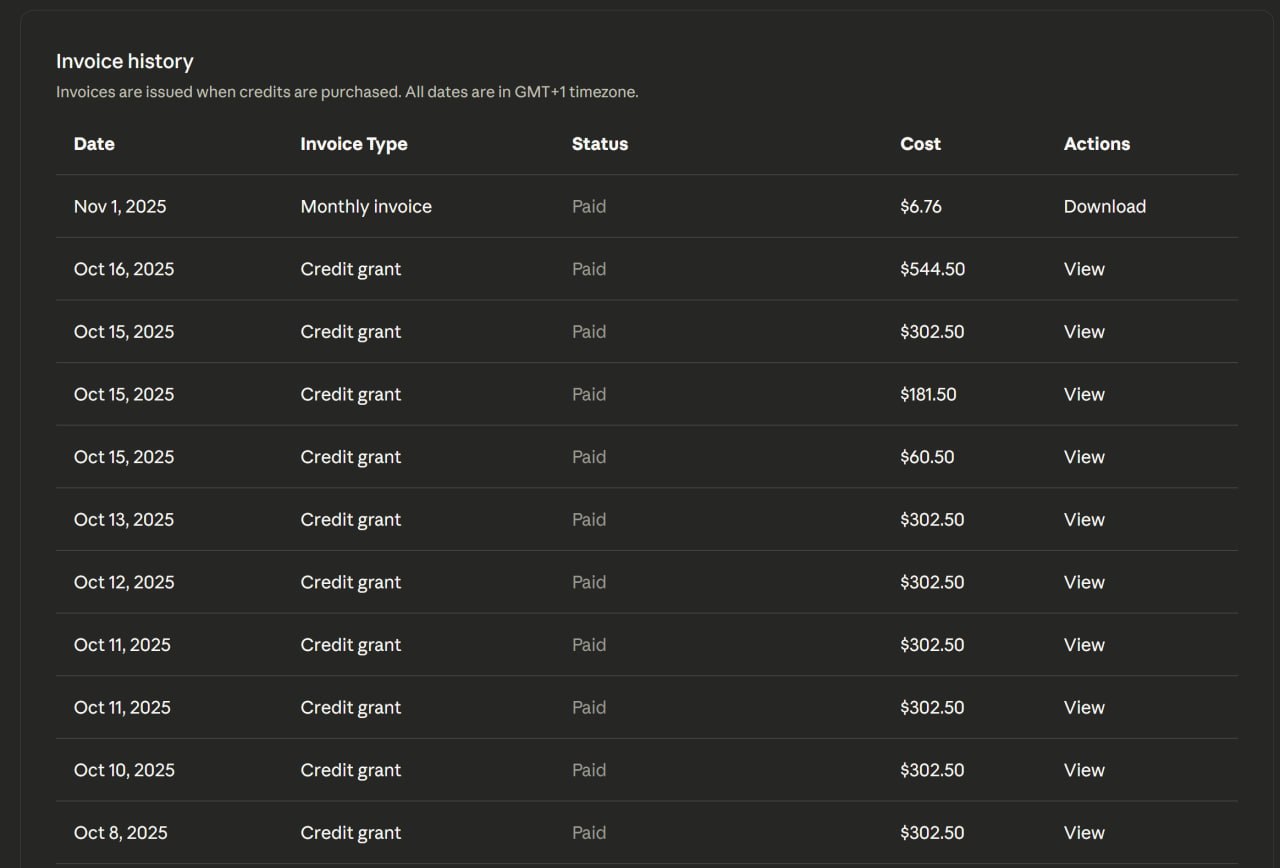The width and height of the screenshot is (1280, 868).
Task: Click the Monthly invoice type cell
Action: coord(366,207)
